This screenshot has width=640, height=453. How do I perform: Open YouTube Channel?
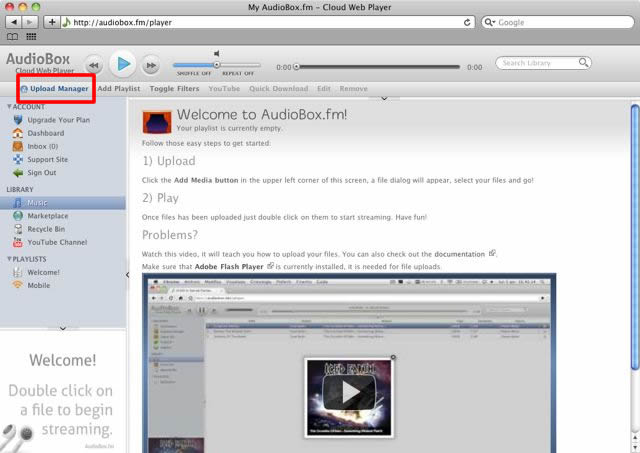57,242
